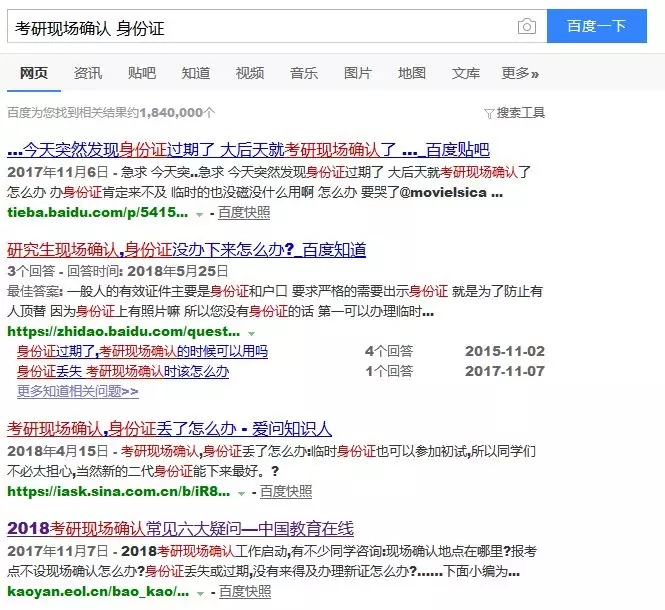
Task: Click the 百度一下 search button
Action: tap(596, 27)
